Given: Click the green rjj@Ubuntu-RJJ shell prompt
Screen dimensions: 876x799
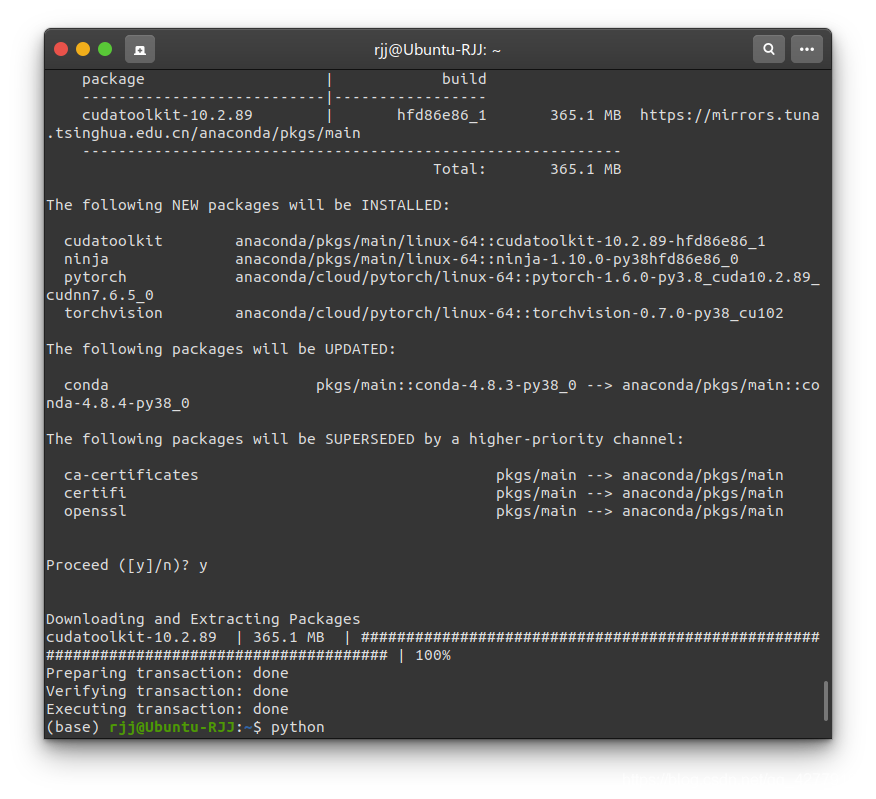Looking at the screenshot, I should [x=172, y=727].
